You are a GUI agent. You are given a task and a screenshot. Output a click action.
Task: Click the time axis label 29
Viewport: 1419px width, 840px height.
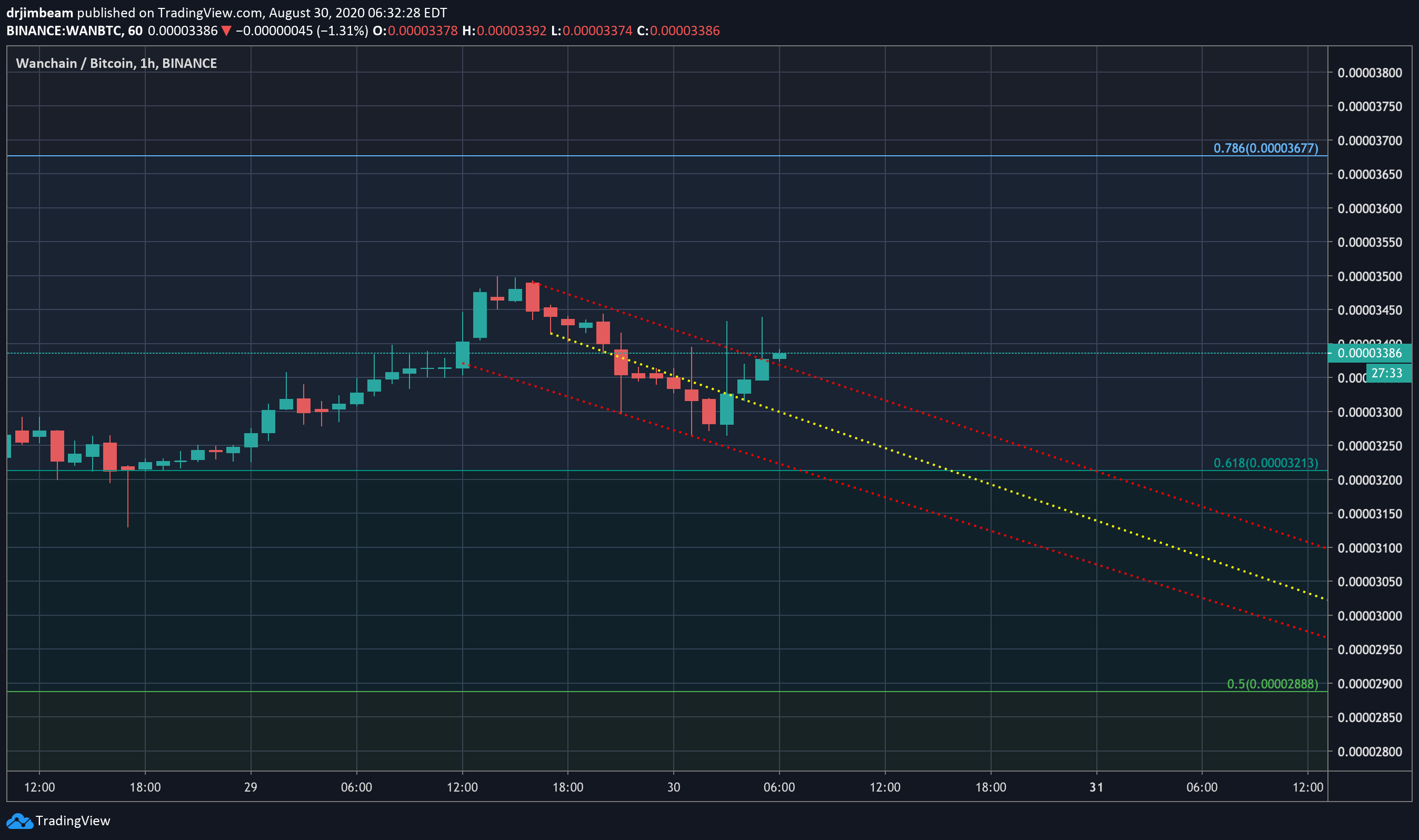[251, 787]
